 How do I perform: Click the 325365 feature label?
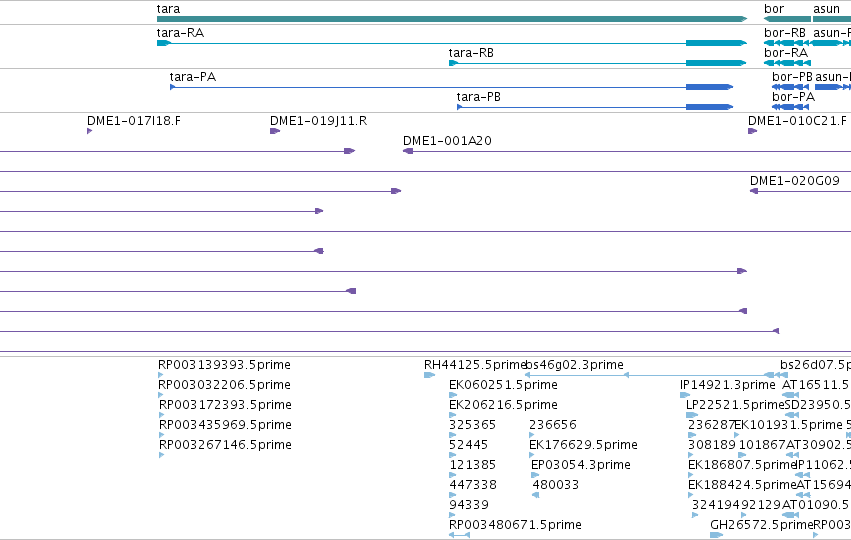[472, 424]
